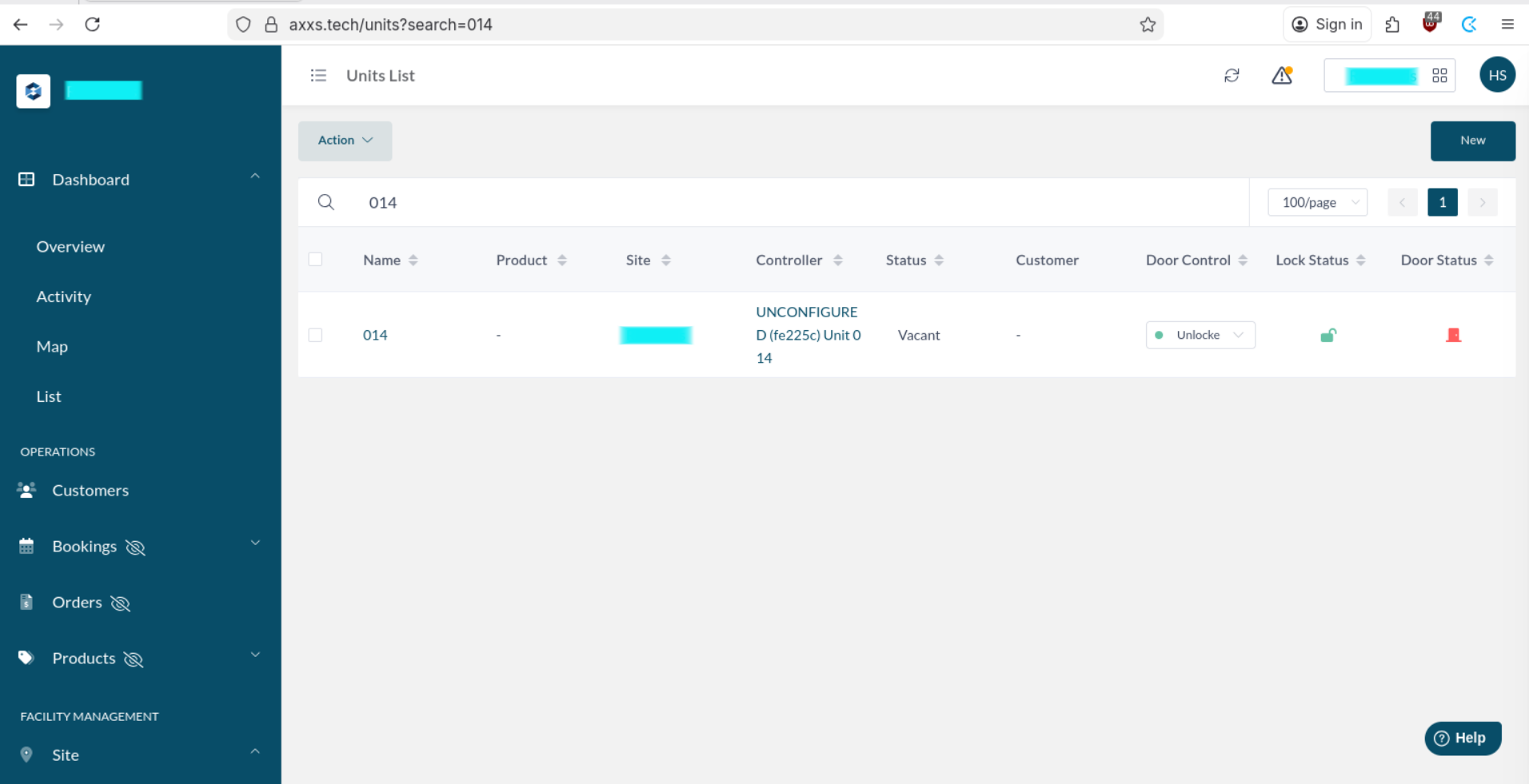Viewport: 1529px width, 784px height.
Task: Open Dashboard in the sidebar
Action: click(90, 180)
